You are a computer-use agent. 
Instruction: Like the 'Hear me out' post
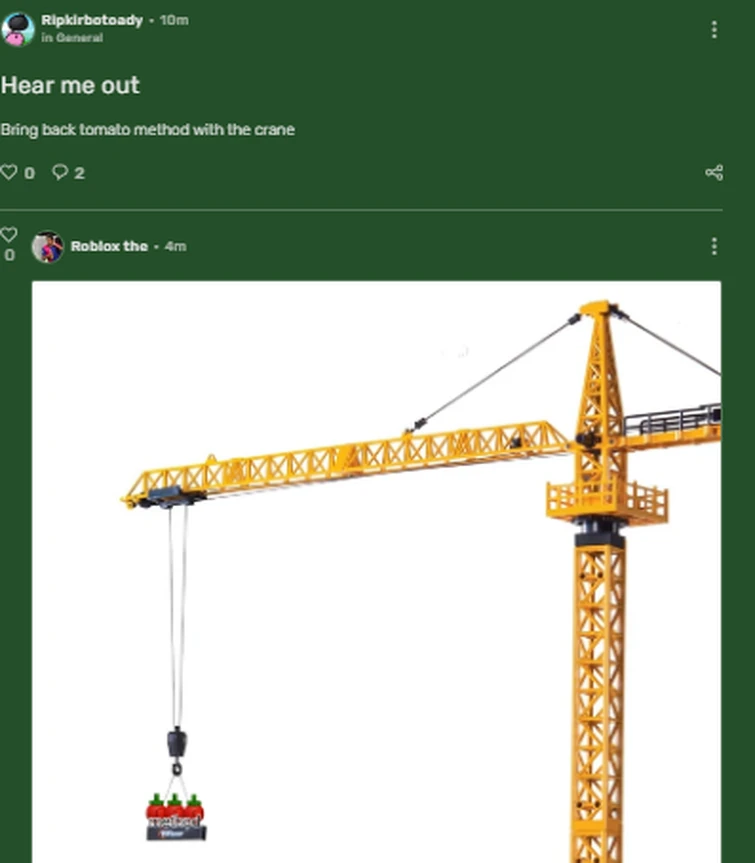click(x=9, y=172)
